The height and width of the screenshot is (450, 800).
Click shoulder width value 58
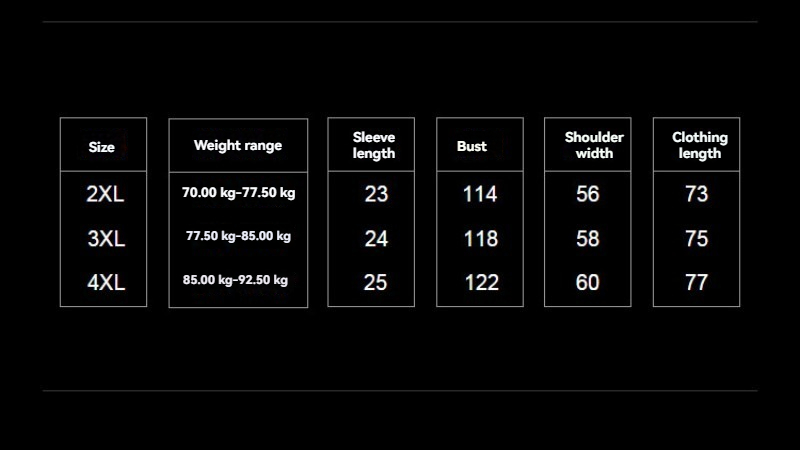tap(588, 239)
